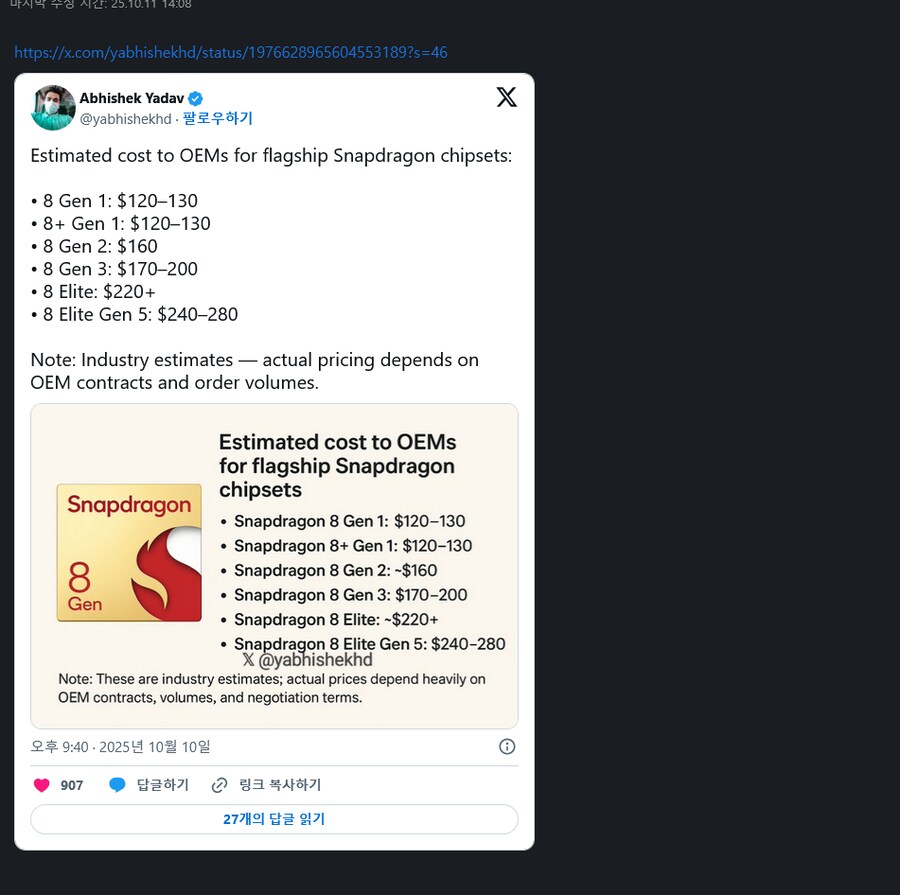Copy the tweet link via 링크 복사하기
The width and height of the screenshot is (900, 895).
click(x=278, y=785)
